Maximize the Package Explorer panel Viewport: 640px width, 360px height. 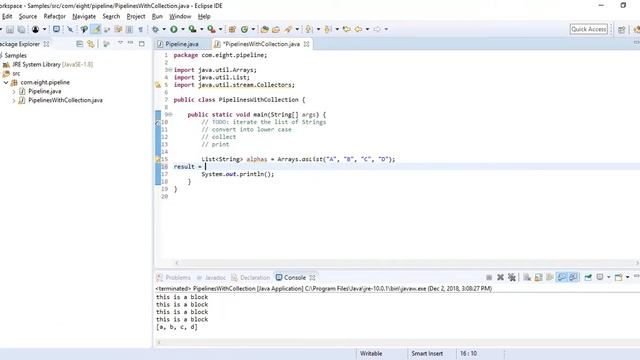pos(142,44)
